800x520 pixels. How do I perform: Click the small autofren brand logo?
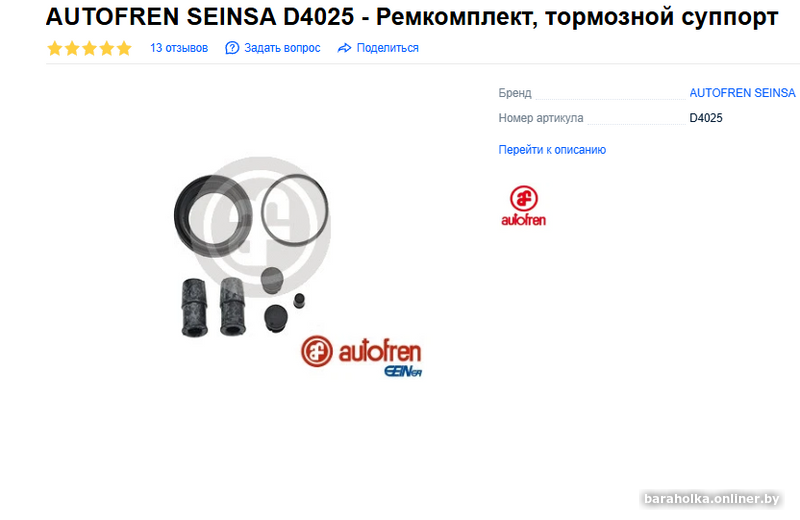[x=523, y=206]
